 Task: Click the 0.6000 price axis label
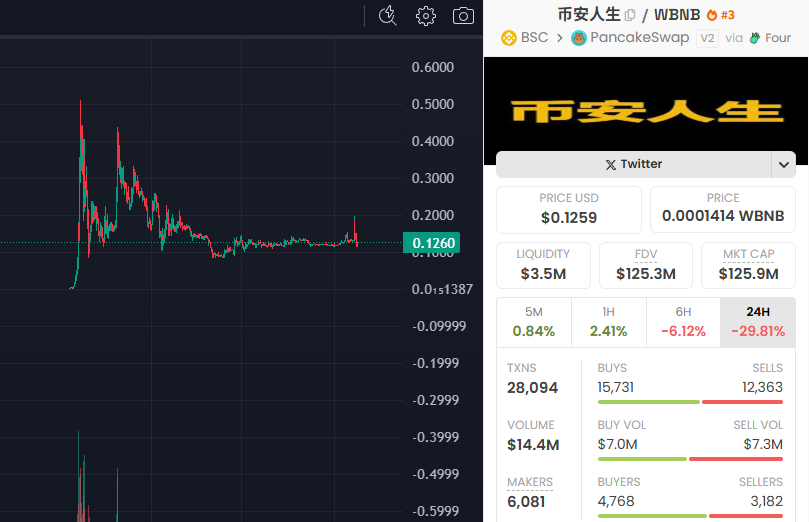(x=432, y=67)
